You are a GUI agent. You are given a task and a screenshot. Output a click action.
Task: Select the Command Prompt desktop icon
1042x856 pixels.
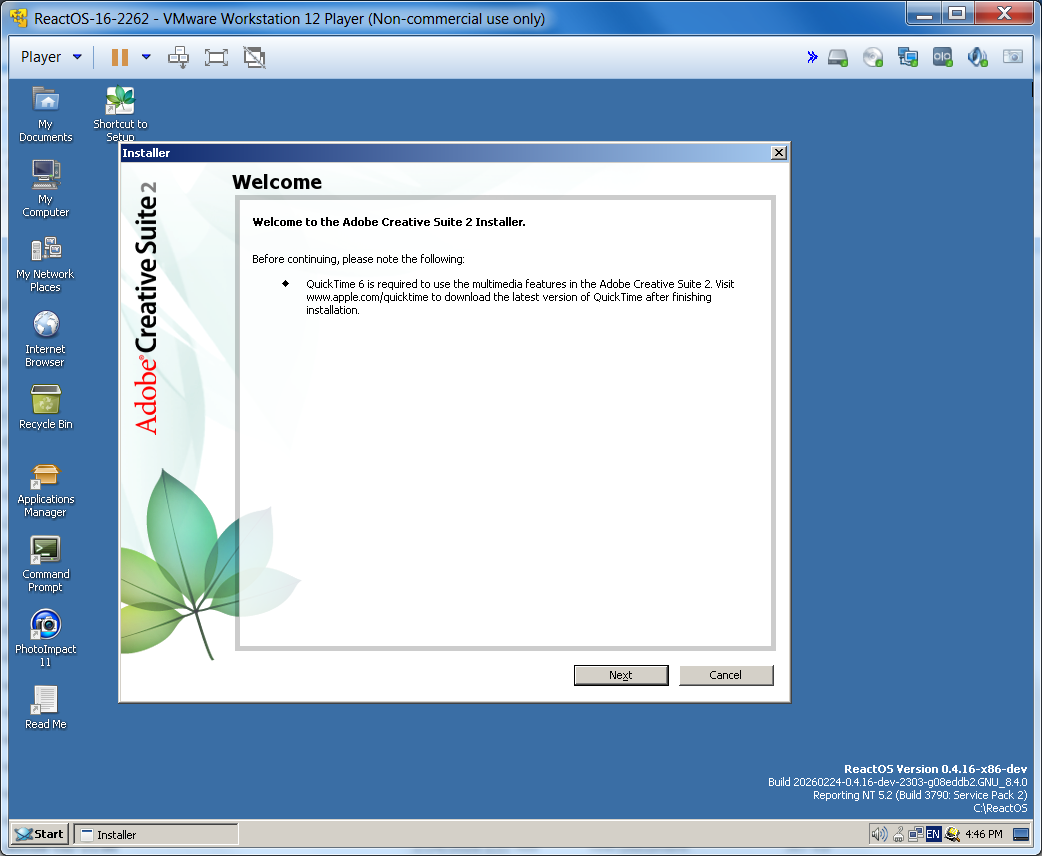pos(45,551)
